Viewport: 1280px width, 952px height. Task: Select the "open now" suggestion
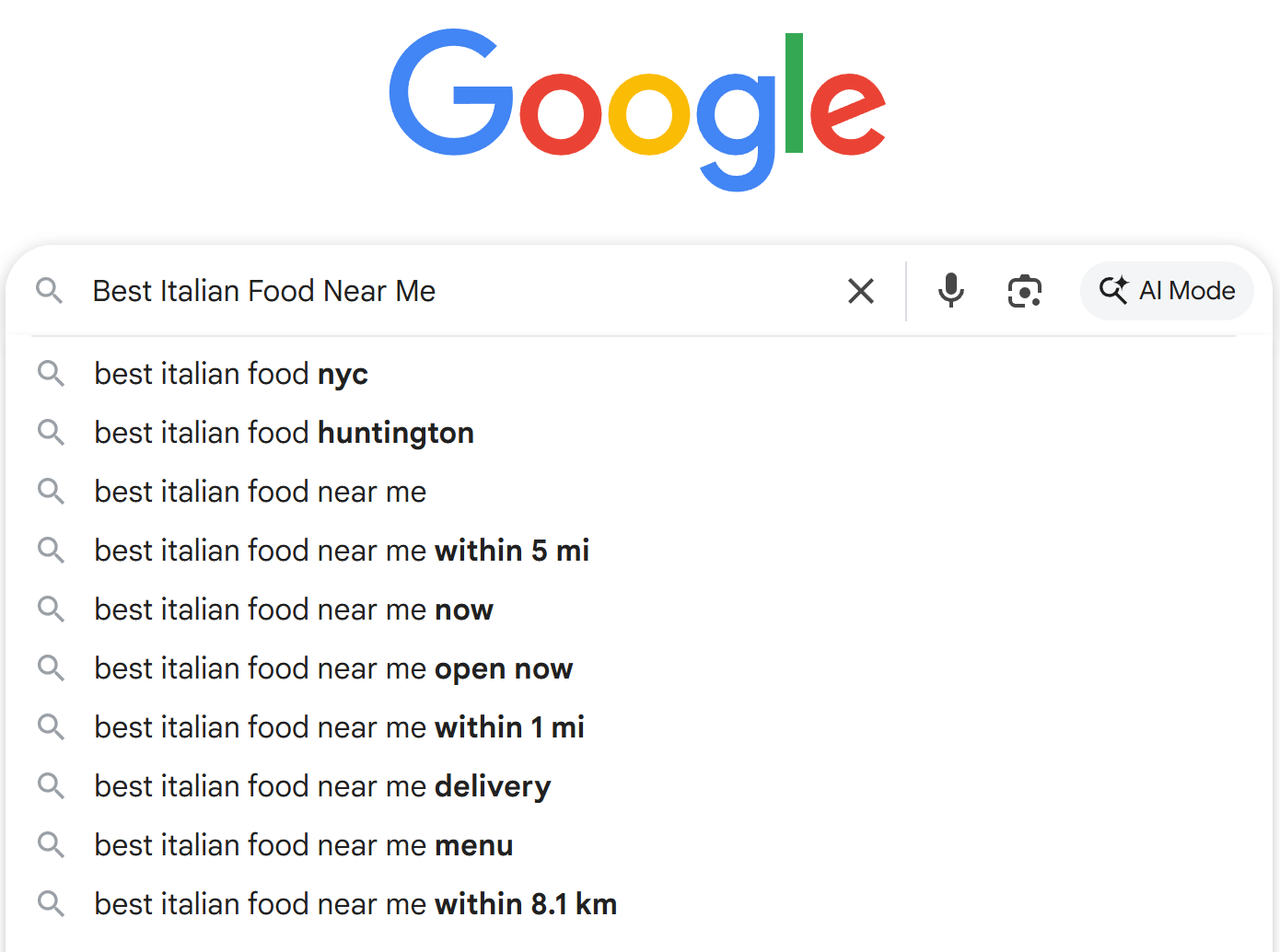click(x=333, y=668)
